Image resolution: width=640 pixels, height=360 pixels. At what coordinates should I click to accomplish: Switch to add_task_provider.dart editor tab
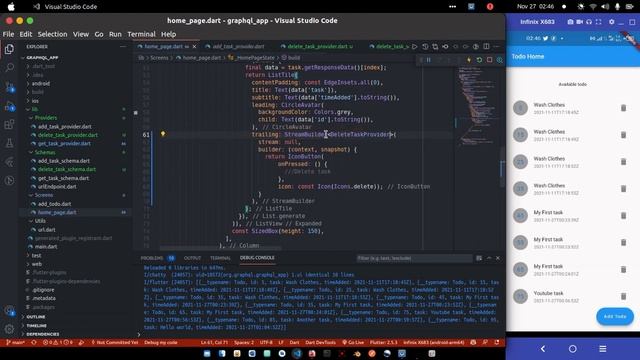point(236,47)
